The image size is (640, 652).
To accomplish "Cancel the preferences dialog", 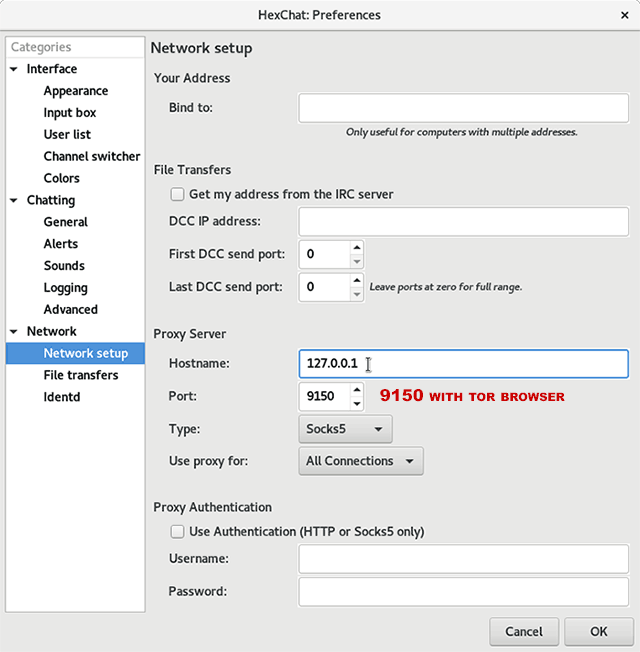I will pyautogui.click(x=524, y=632).
